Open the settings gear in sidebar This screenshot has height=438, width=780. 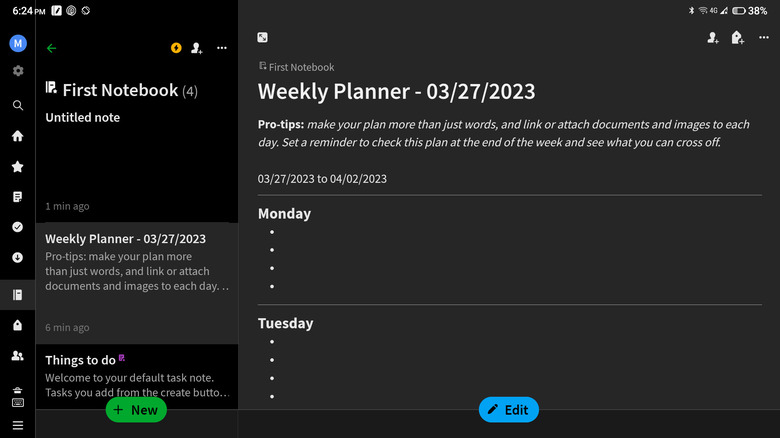18,71
